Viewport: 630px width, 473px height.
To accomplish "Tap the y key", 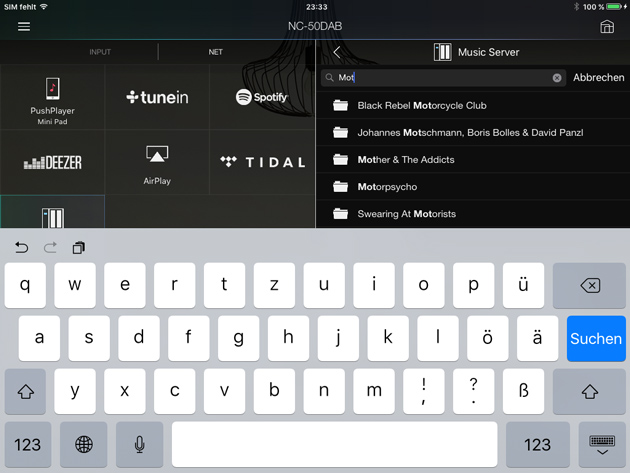I will [75, 391].
